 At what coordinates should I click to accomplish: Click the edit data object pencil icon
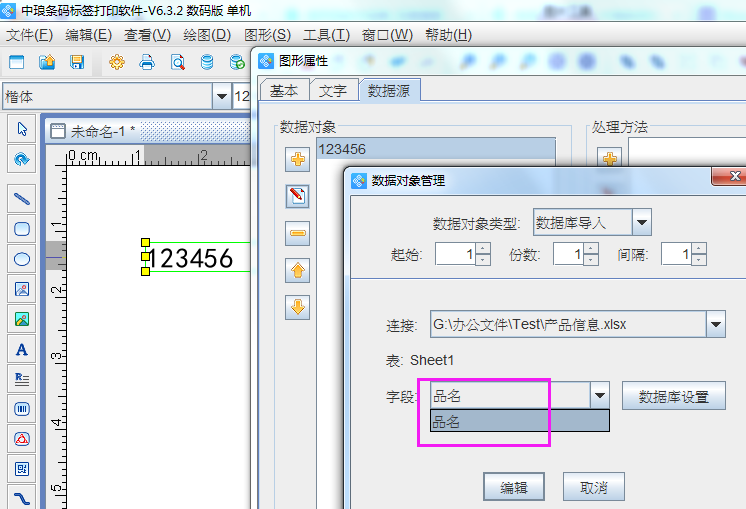(x=297, y=196)
